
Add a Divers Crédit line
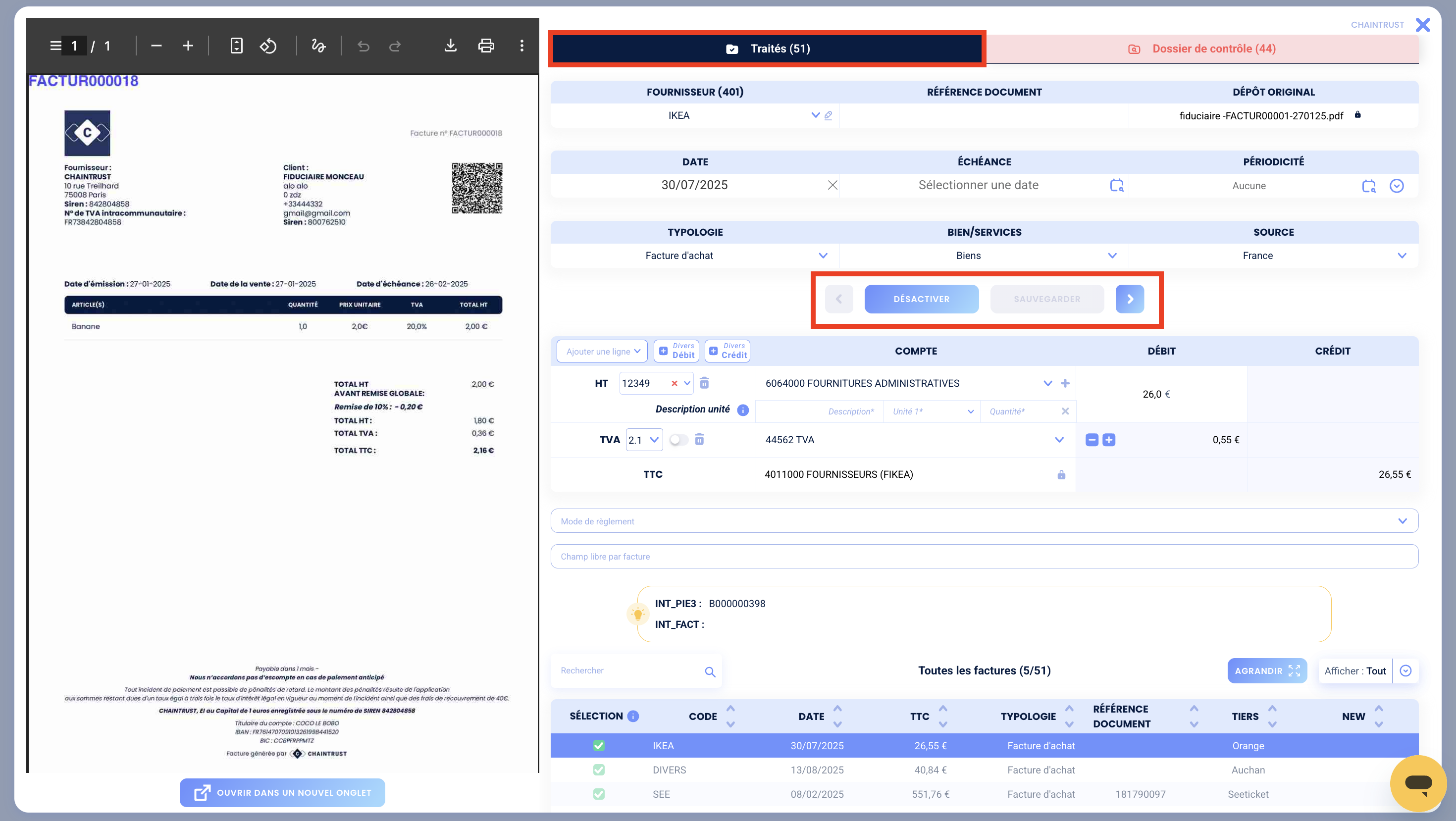[727, 351]
